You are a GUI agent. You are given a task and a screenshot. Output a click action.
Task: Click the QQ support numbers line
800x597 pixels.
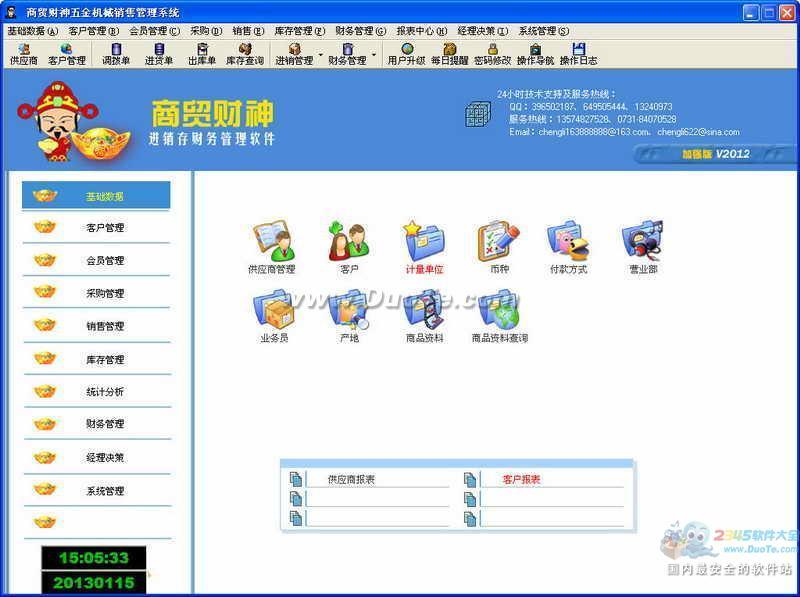pyautogui.click(x=590, y=107)
